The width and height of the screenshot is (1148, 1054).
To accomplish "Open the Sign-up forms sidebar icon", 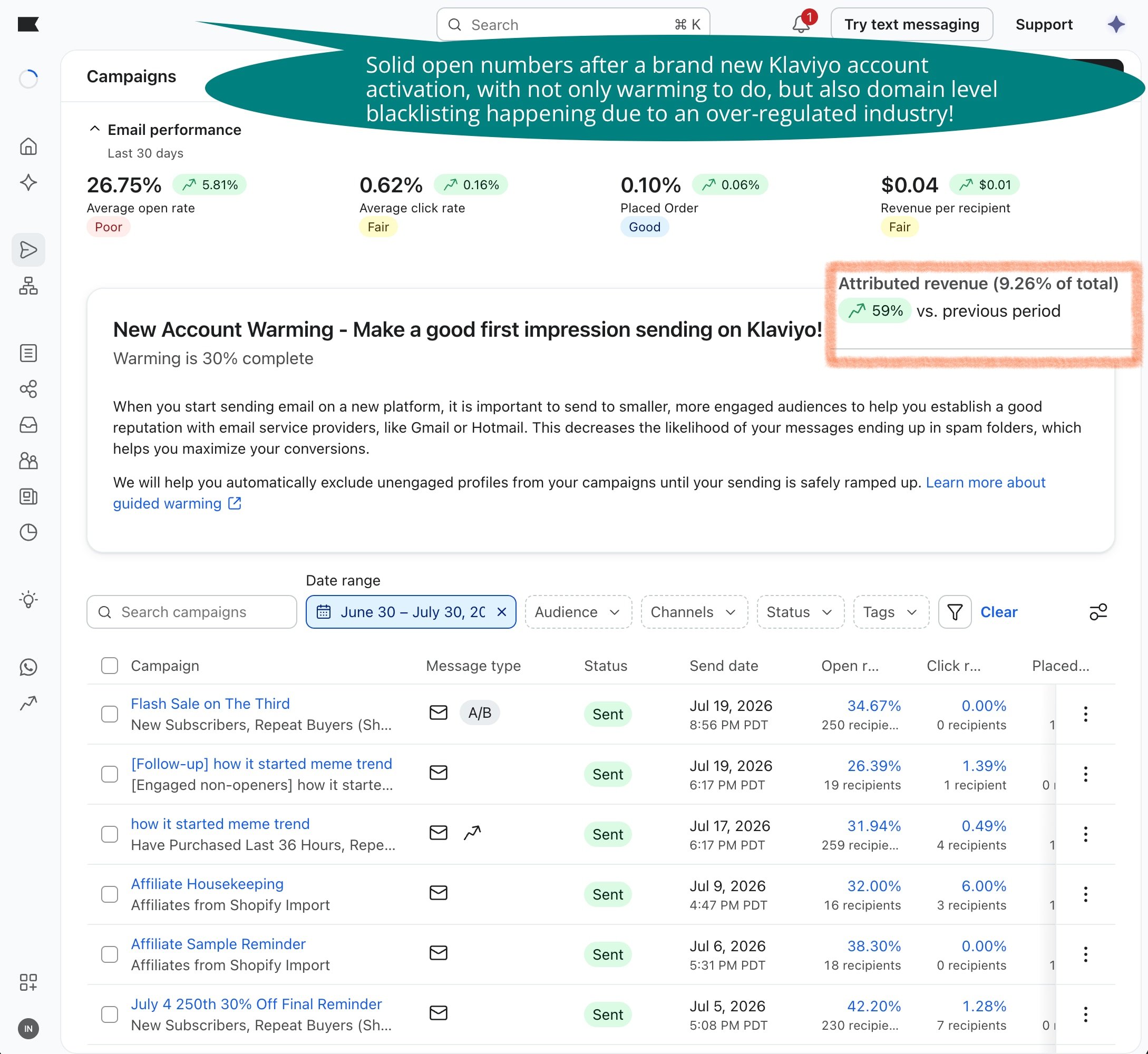I will point(28,353).
